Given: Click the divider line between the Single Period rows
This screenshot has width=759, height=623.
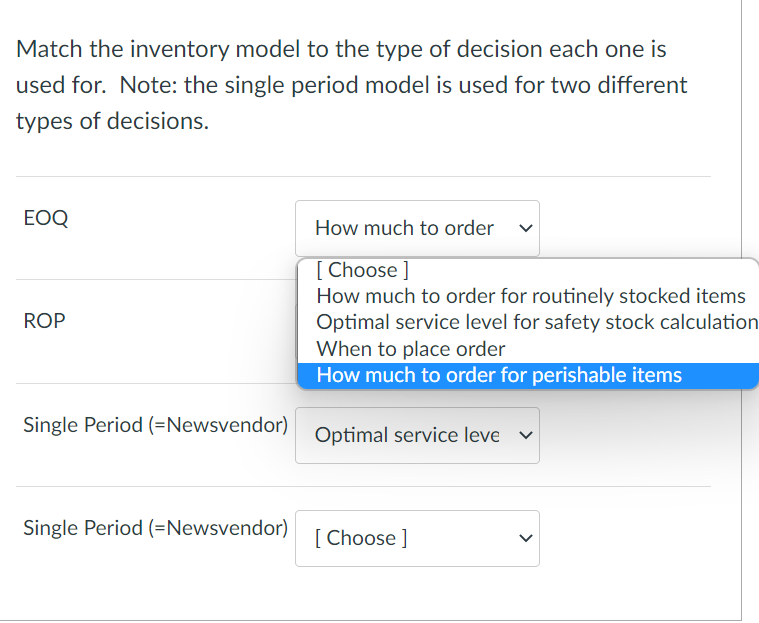Looking at the screenshot, I should (362, 486).
